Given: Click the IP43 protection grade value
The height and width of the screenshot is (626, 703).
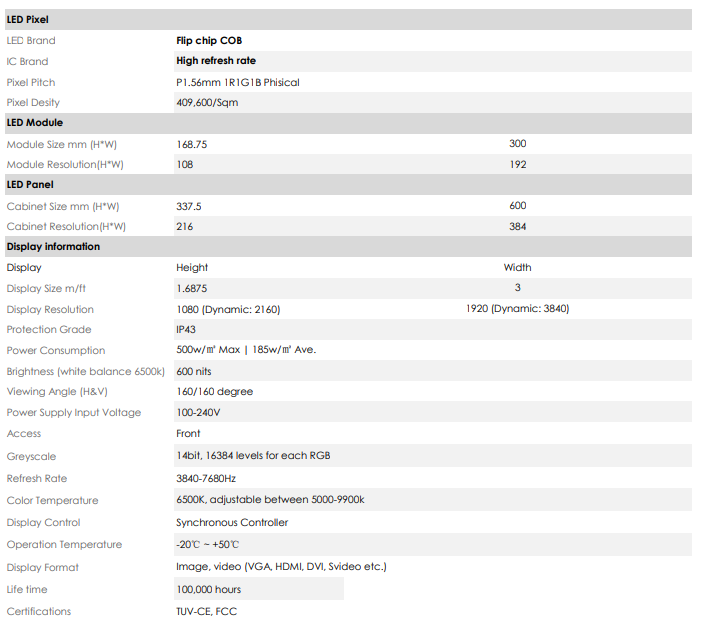Looking at the screenshot, I should click(186, 330).
